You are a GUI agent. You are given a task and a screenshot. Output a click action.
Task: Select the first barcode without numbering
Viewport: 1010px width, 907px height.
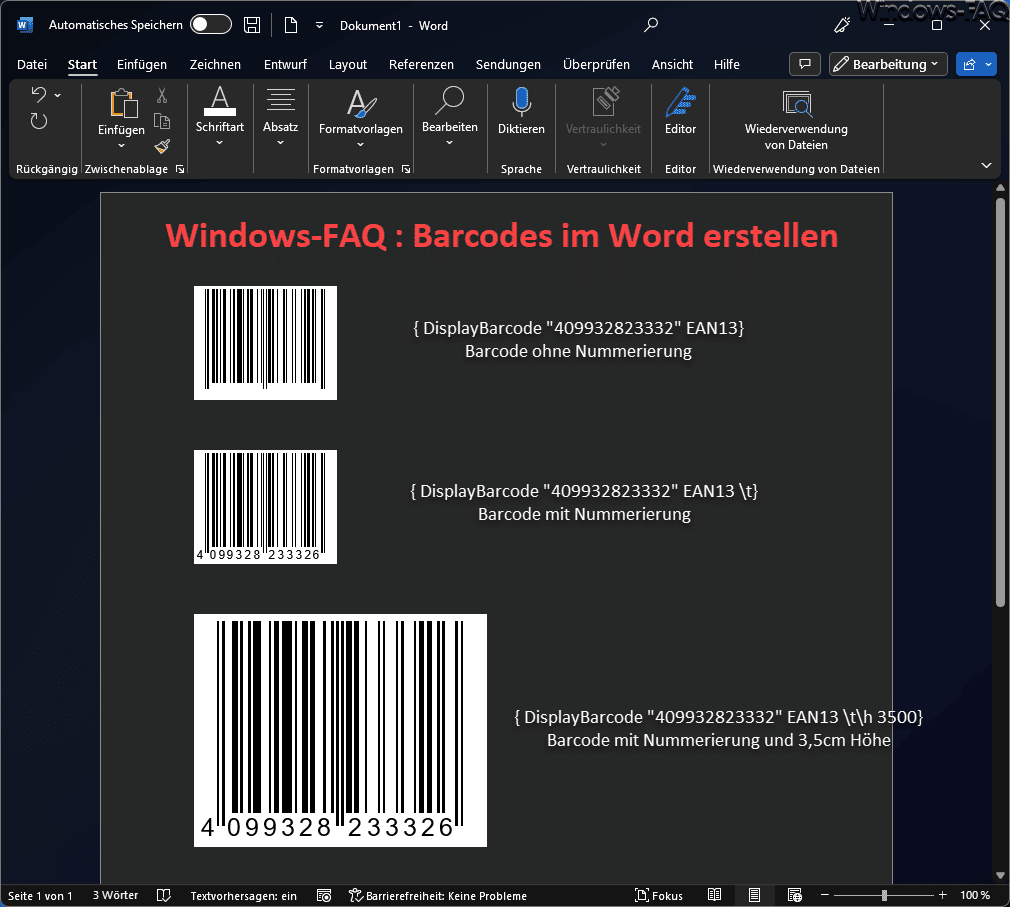(x=265, y=343)
